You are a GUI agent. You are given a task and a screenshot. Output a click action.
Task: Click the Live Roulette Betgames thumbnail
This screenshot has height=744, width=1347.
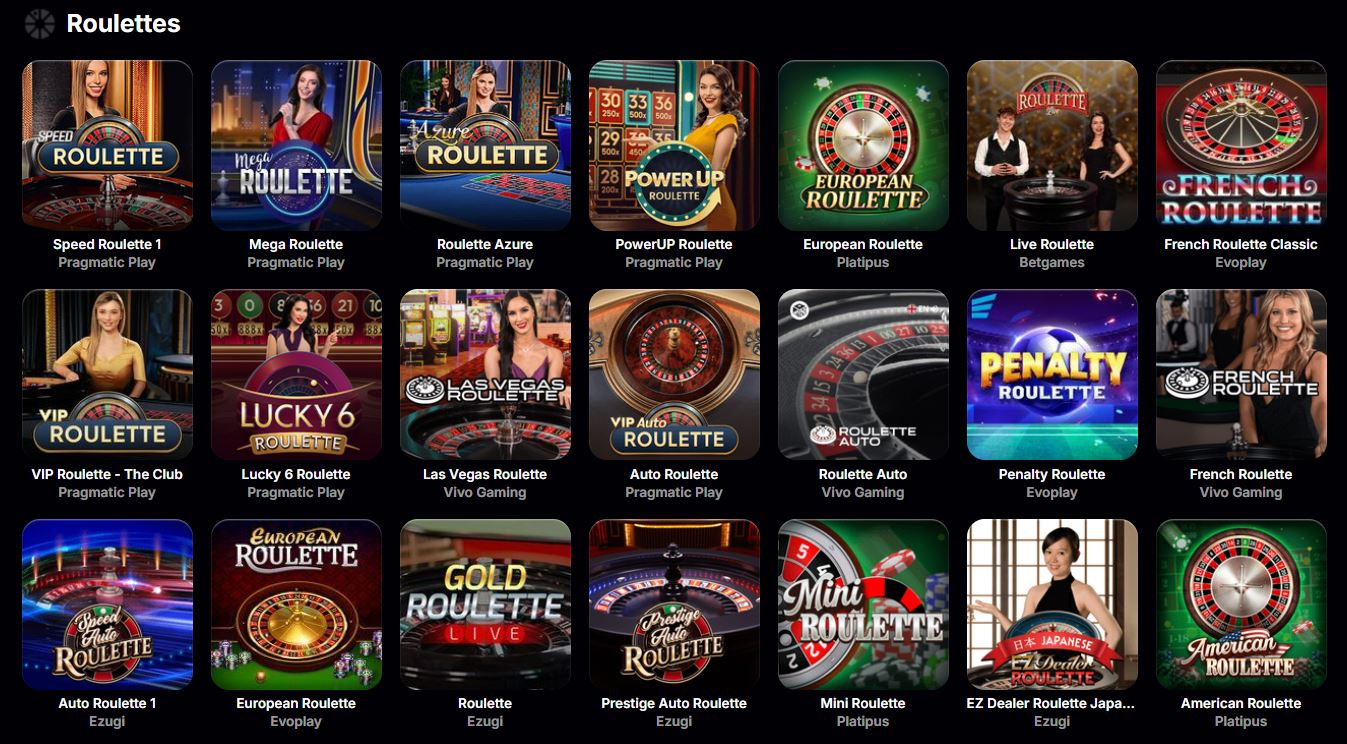click(1052, 146)
